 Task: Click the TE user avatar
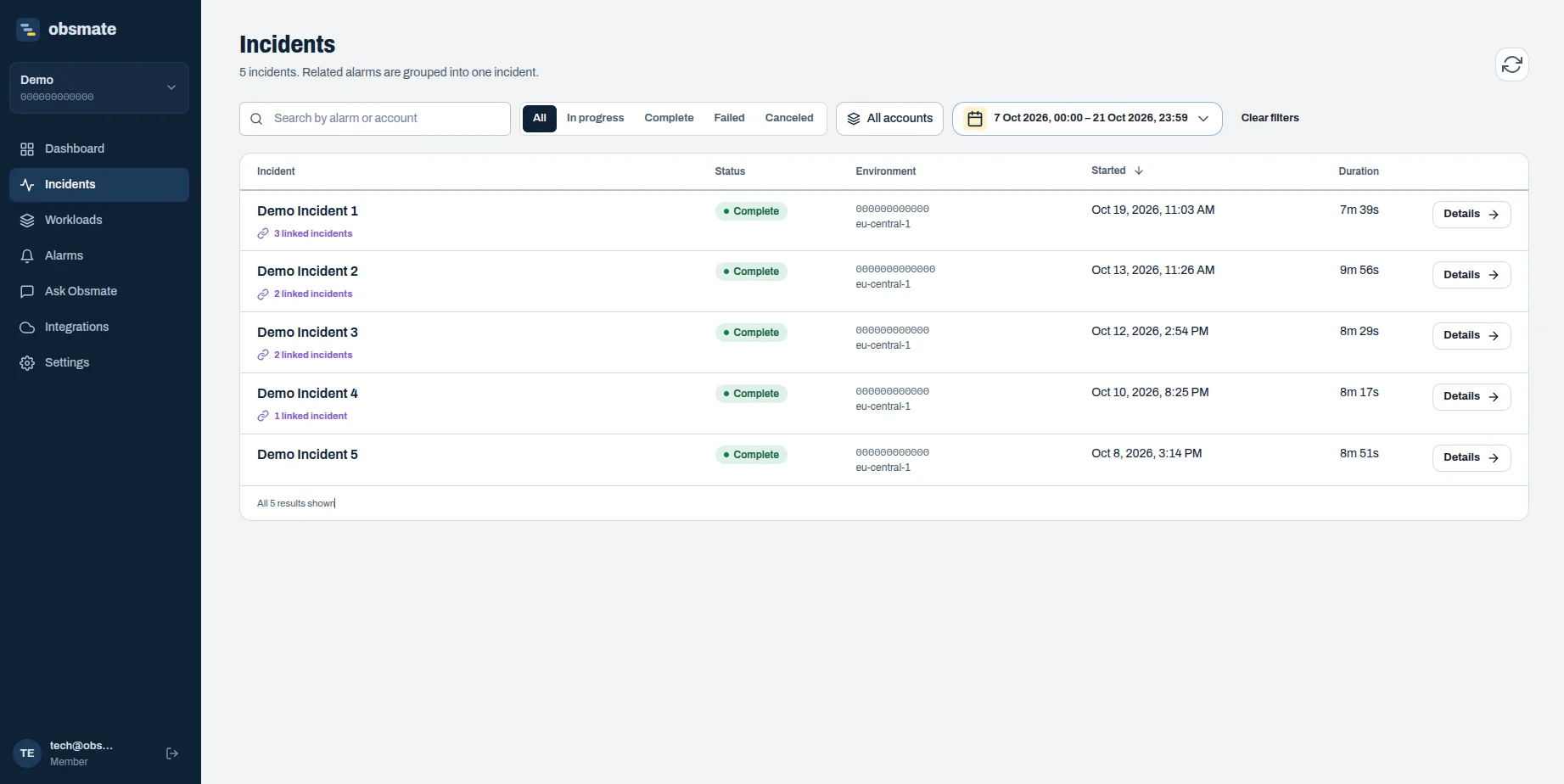[x=27, y=753]
